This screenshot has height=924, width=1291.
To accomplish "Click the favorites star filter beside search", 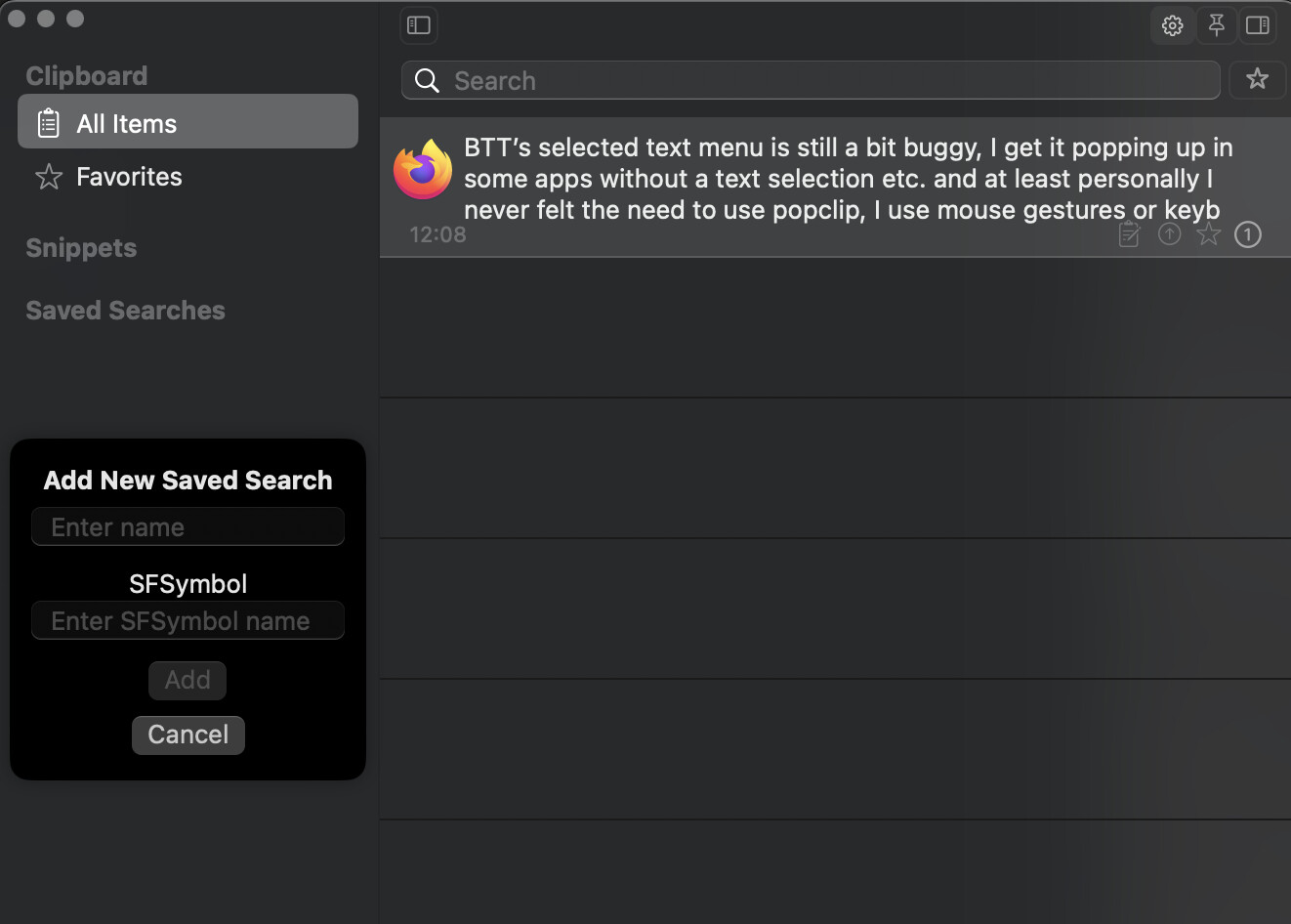I will 1257,79.
